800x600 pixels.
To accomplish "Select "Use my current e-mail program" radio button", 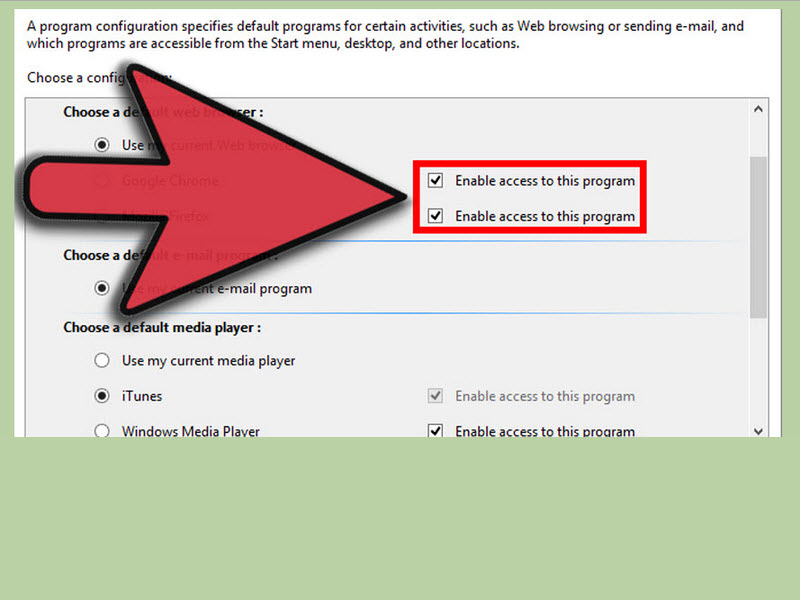I will click(x=102, y=288).
